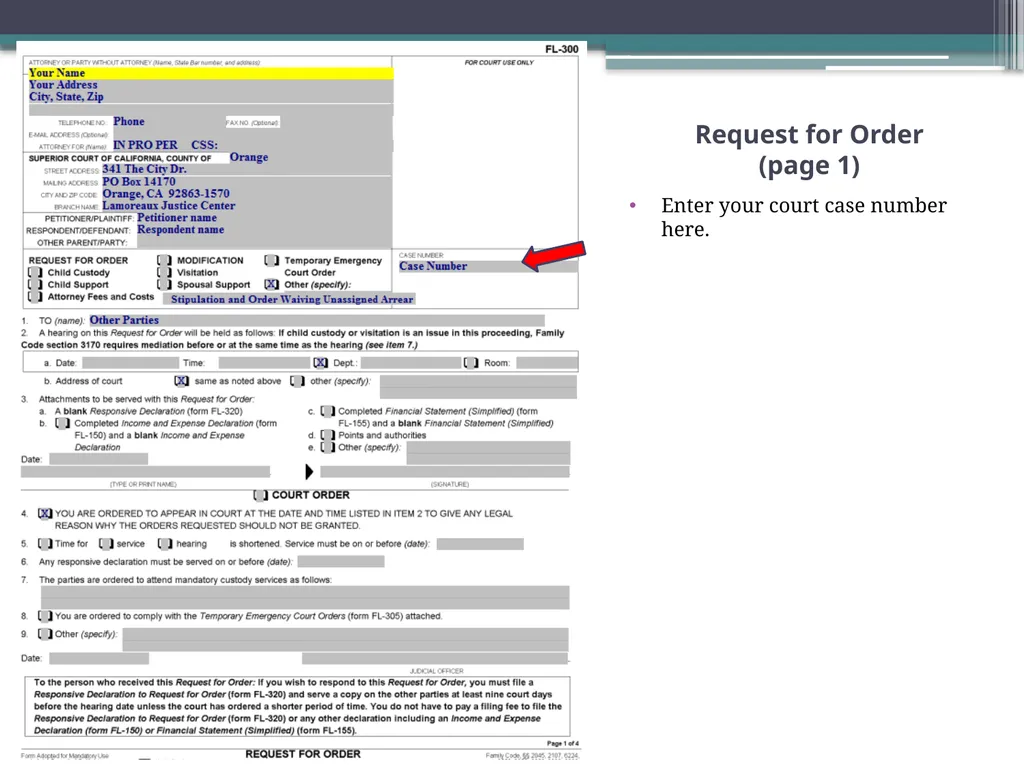Click the service on or before date field

(x=480, y=544)
